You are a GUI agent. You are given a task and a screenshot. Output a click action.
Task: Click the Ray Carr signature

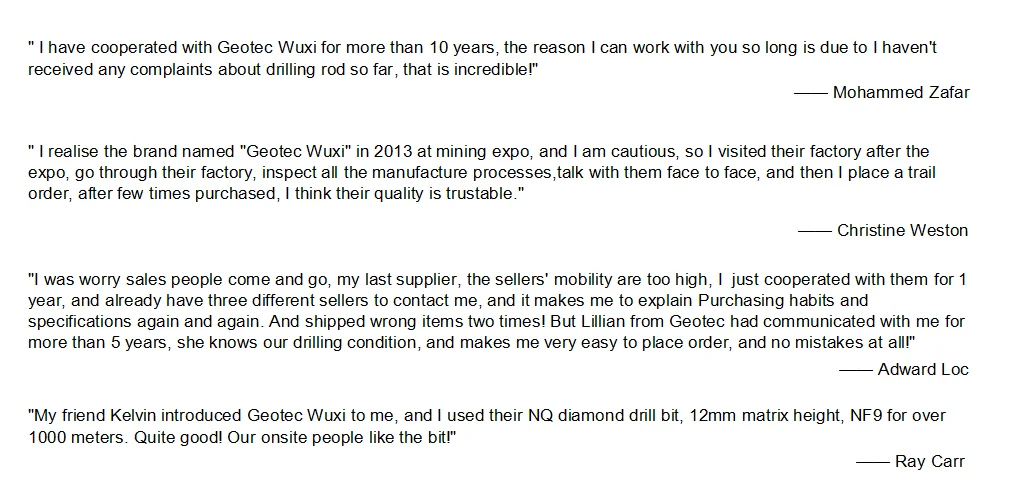[929, 461]
